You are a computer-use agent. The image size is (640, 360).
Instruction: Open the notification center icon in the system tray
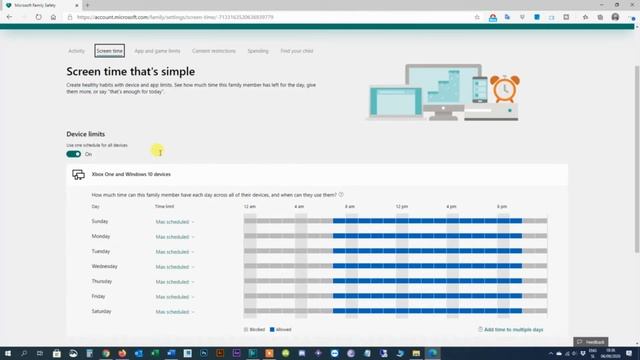click(x=629, y=353)
